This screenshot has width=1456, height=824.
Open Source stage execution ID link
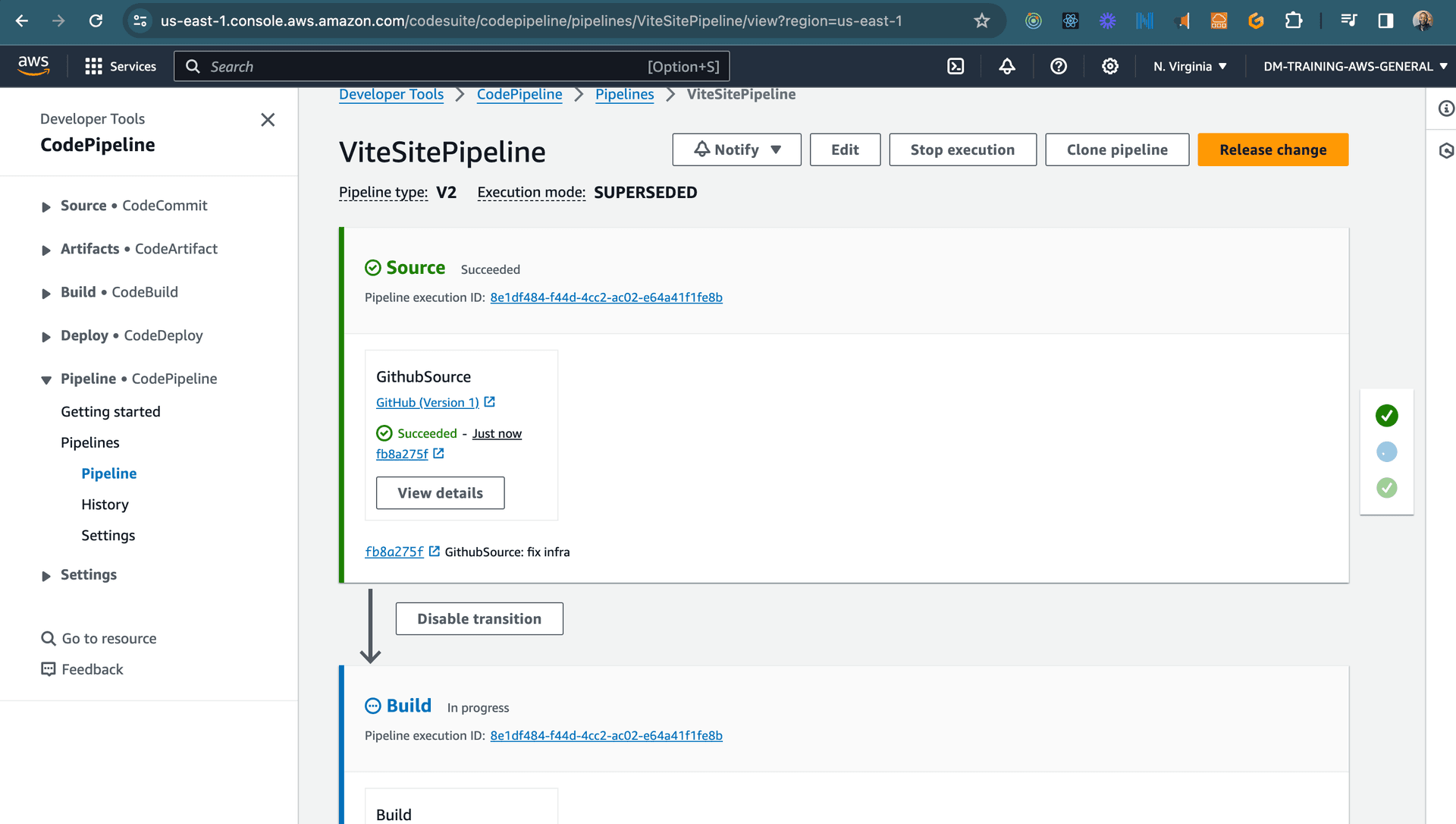(606, 297)
